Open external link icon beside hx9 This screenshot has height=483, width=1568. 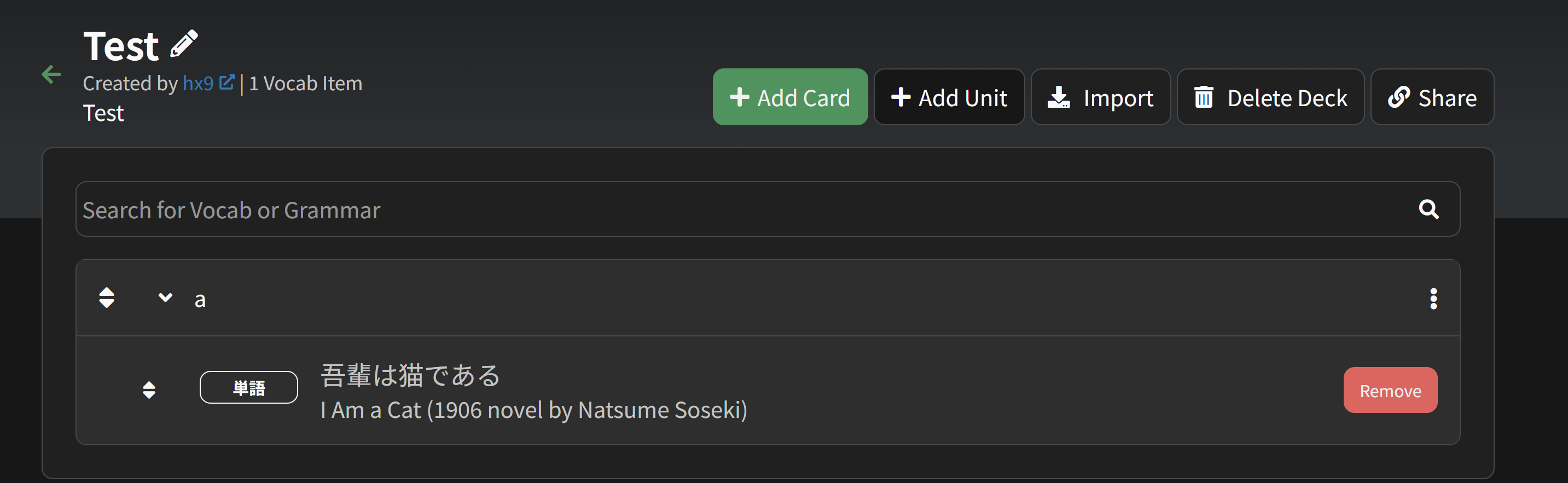(227, 82)
